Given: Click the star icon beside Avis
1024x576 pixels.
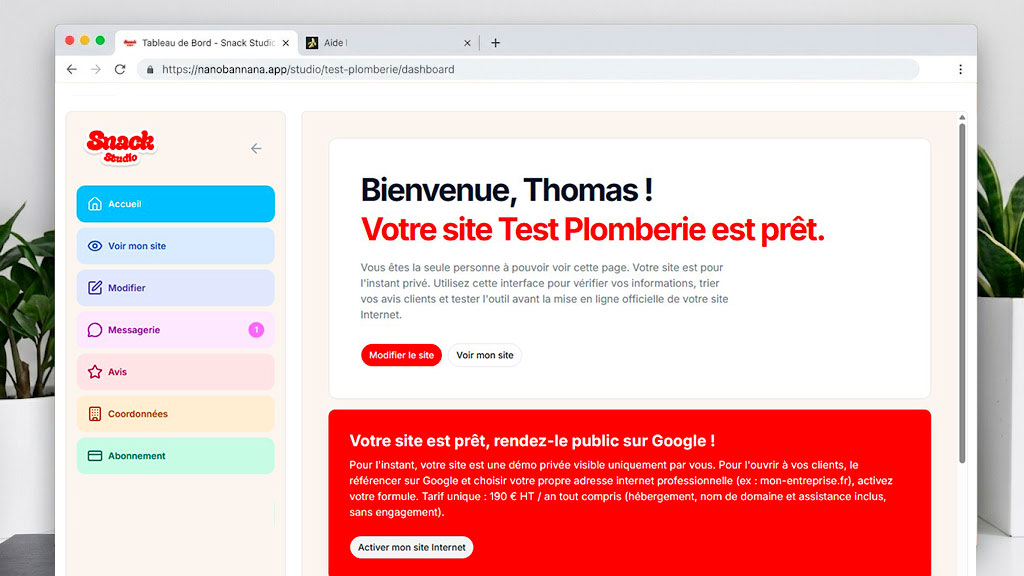Looking at the screenshot, I should [95, 372].
